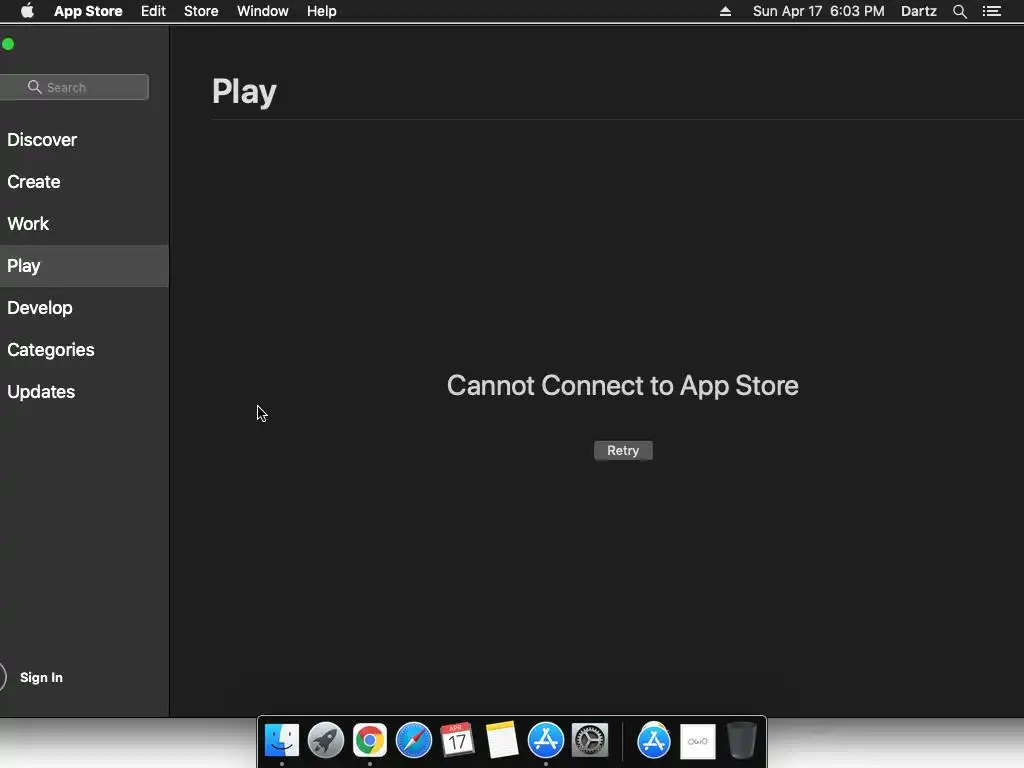Open the Store menu
The height and width of the screenshot is (768, 1024).
[x=201, y=11]
